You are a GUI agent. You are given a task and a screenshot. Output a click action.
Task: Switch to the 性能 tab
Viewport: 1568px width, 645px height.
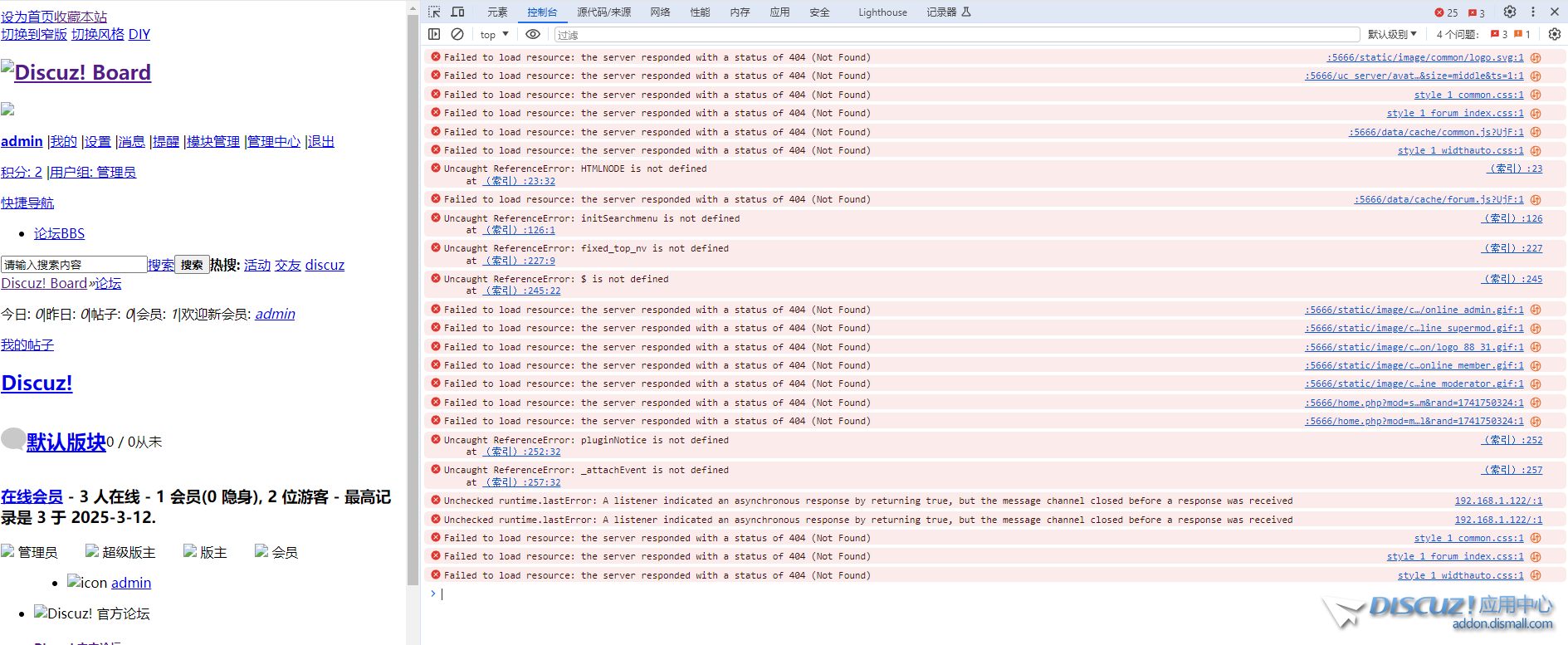coord(700,12)
